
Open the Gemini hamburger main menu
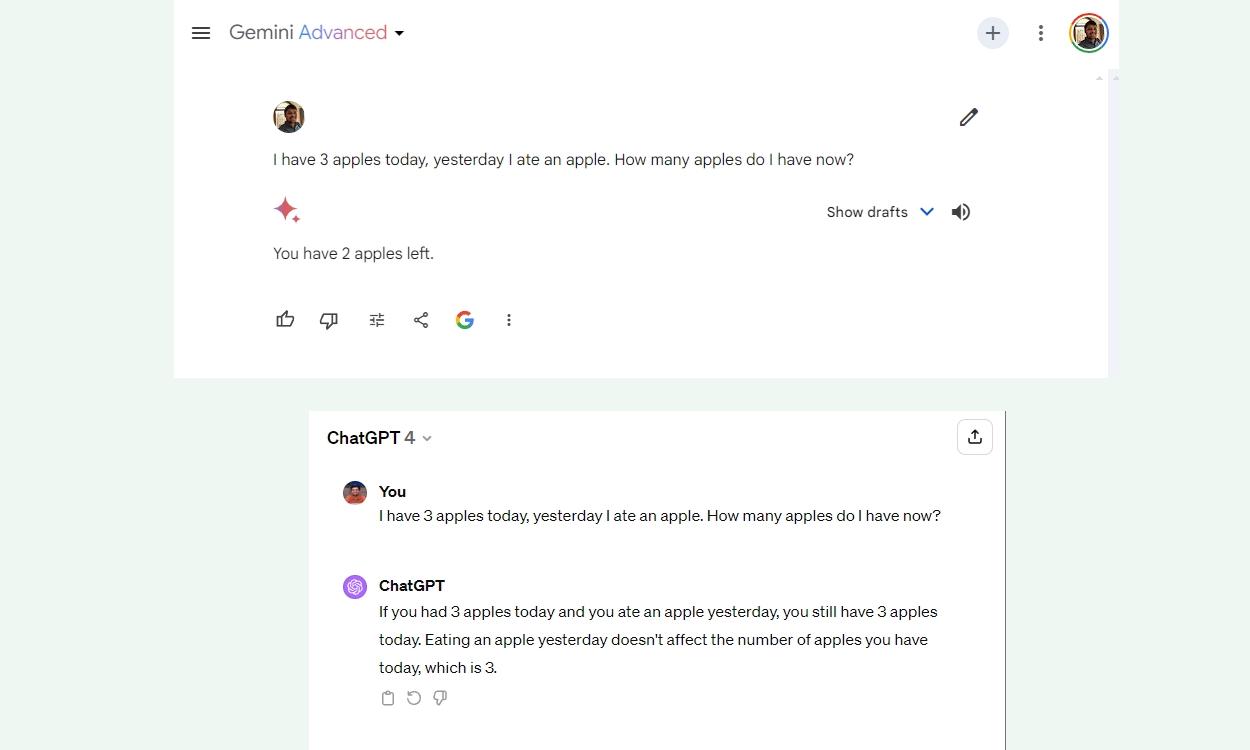point(201,33)
